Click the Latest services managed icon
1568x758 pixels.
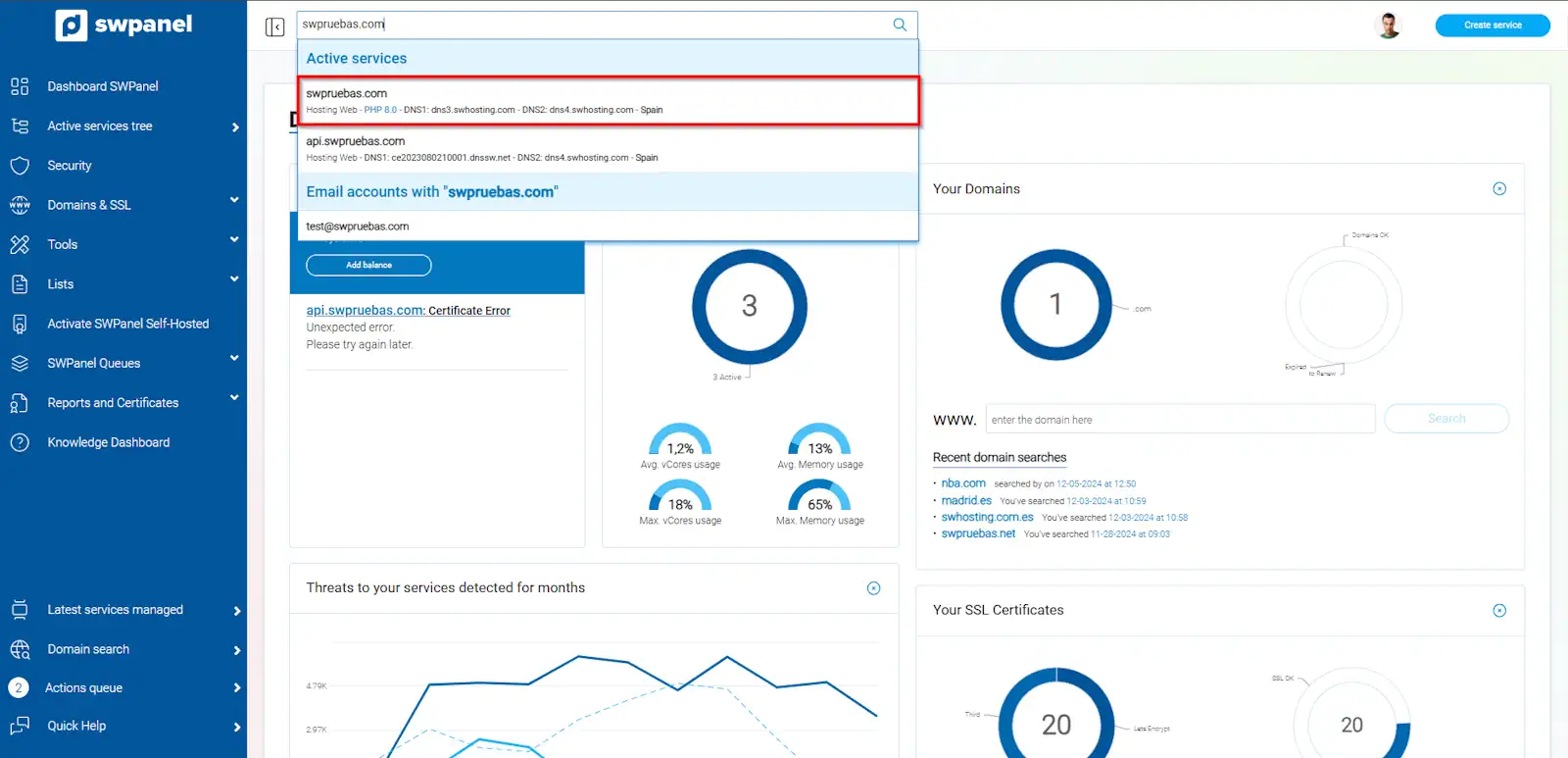(20, 610)
